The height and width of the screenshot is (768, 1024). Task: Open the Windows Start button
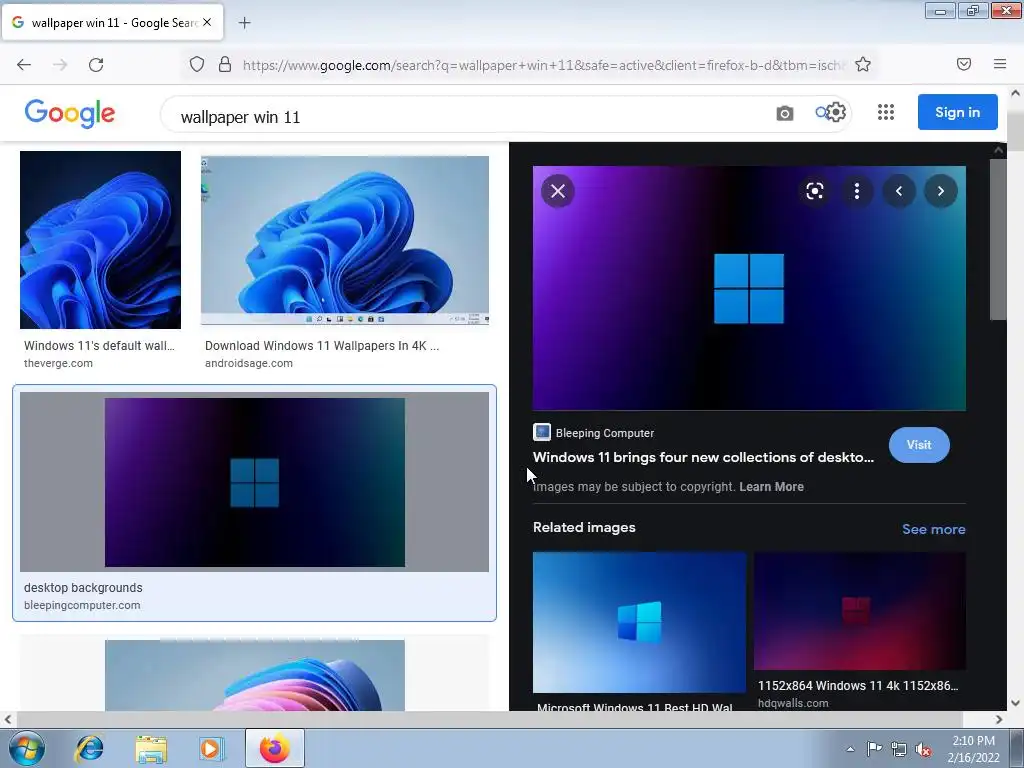click(26, 748)
